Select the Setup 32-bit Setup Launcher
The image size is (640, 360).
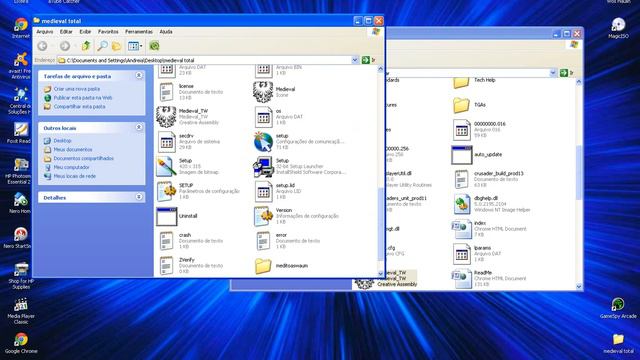(299, 167)
